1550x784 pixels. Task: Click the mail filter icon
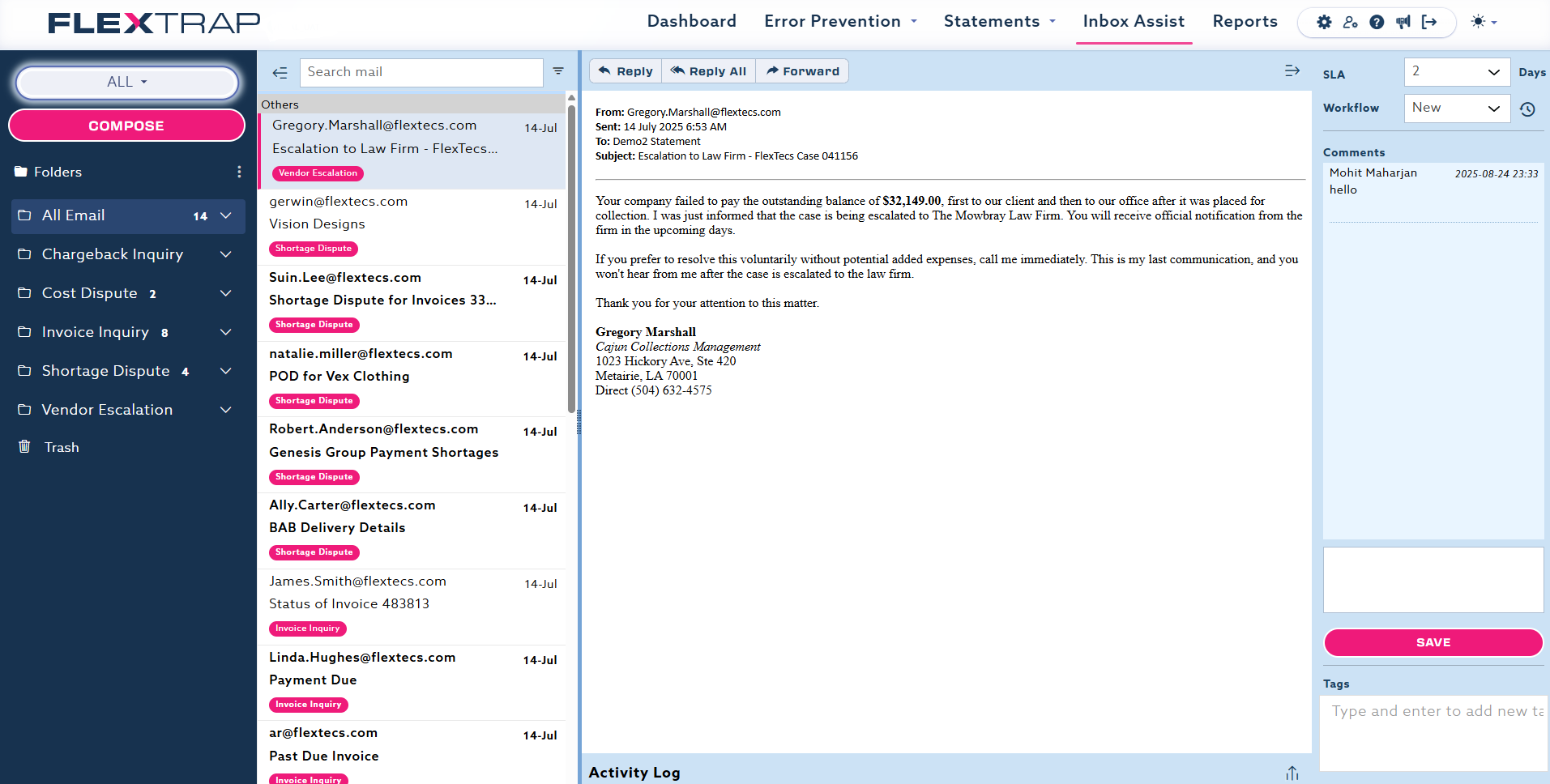[558, 71]
